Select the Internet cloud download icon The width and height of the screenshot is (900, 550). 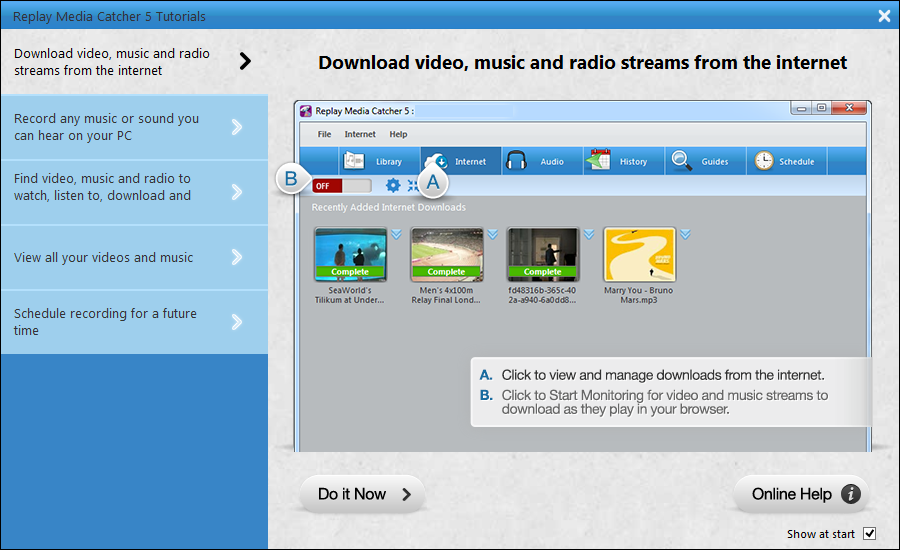[437, 160]
